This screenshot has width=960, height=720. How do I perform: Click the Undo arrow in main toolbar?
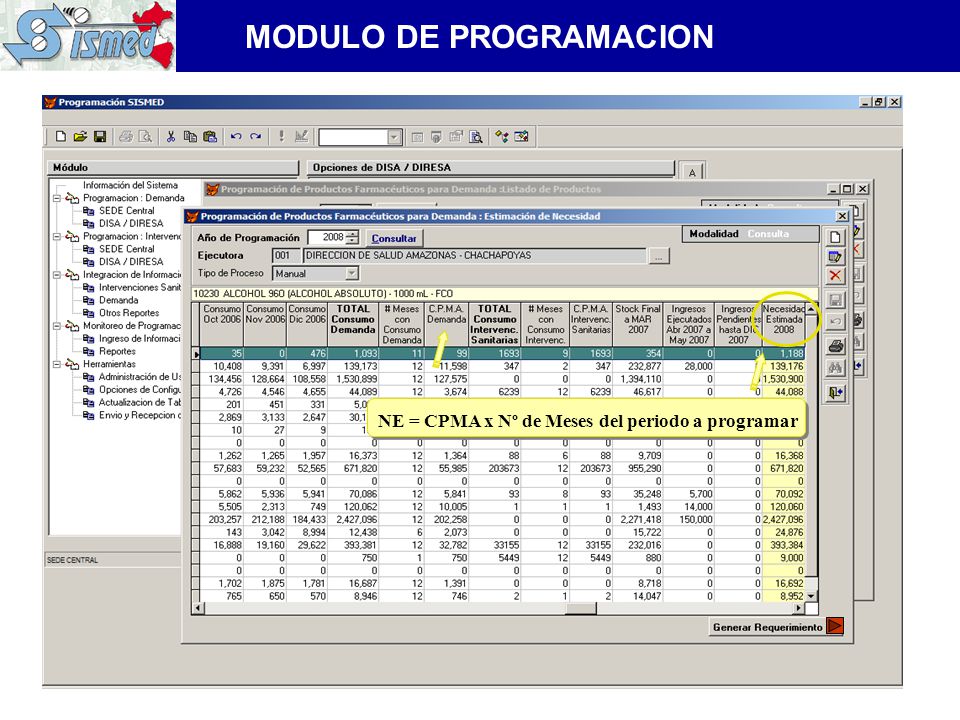pos(236,137)
